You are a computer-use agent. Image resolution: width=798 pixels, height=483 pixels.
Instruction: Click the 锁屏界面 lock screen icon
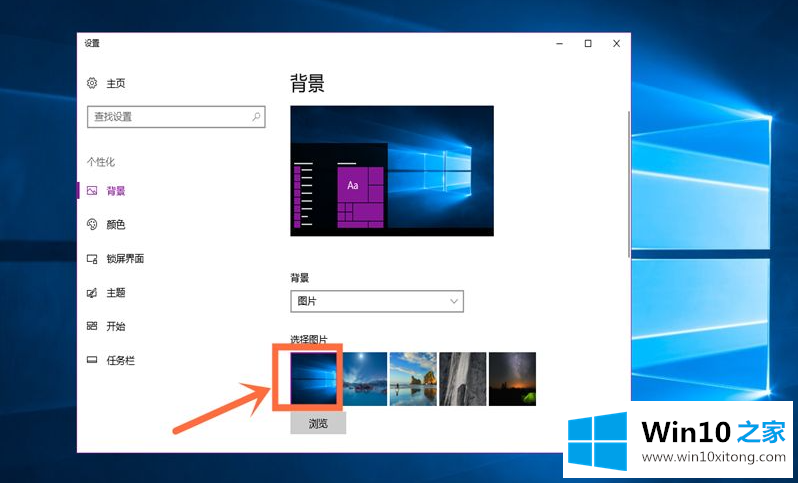[92, 259]
